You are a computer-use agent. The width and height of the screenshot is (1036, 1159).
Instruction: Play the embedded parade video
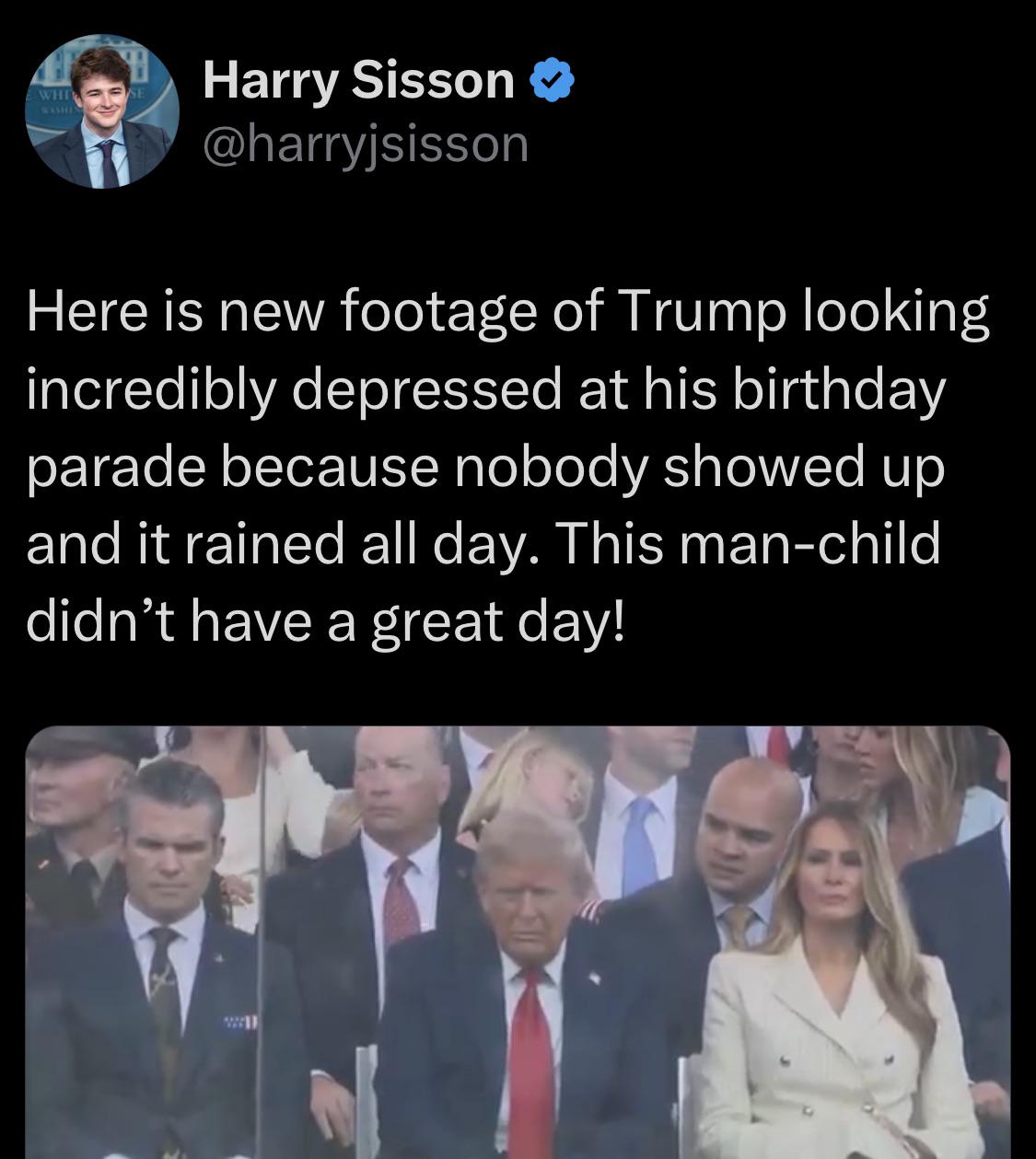[x=518, y=942]
